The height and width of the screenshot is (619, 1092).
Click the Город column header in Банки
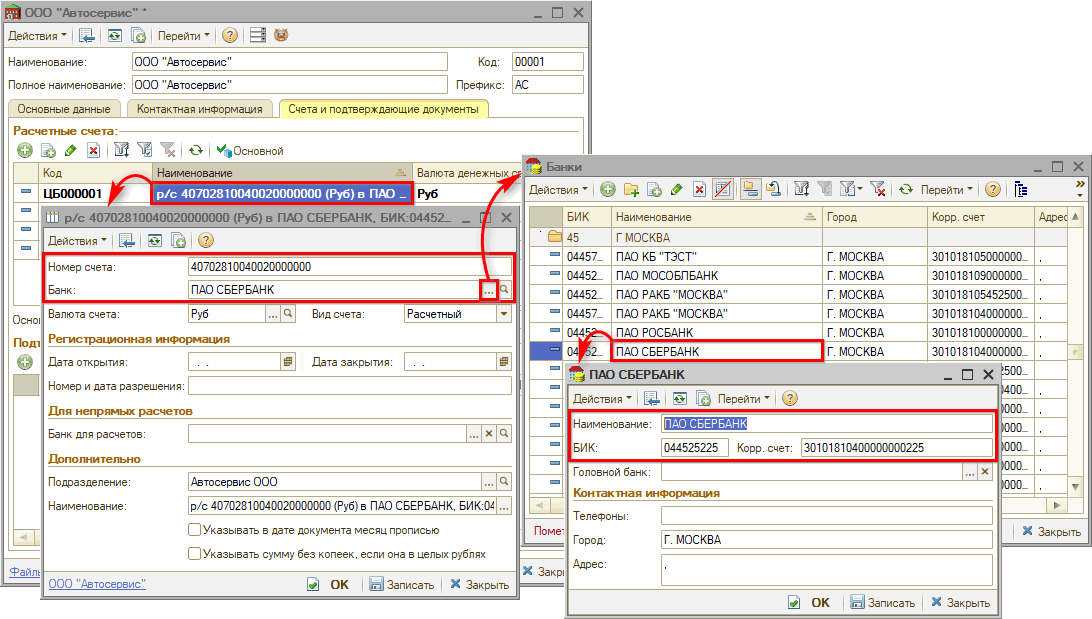[x=875, y=217]
